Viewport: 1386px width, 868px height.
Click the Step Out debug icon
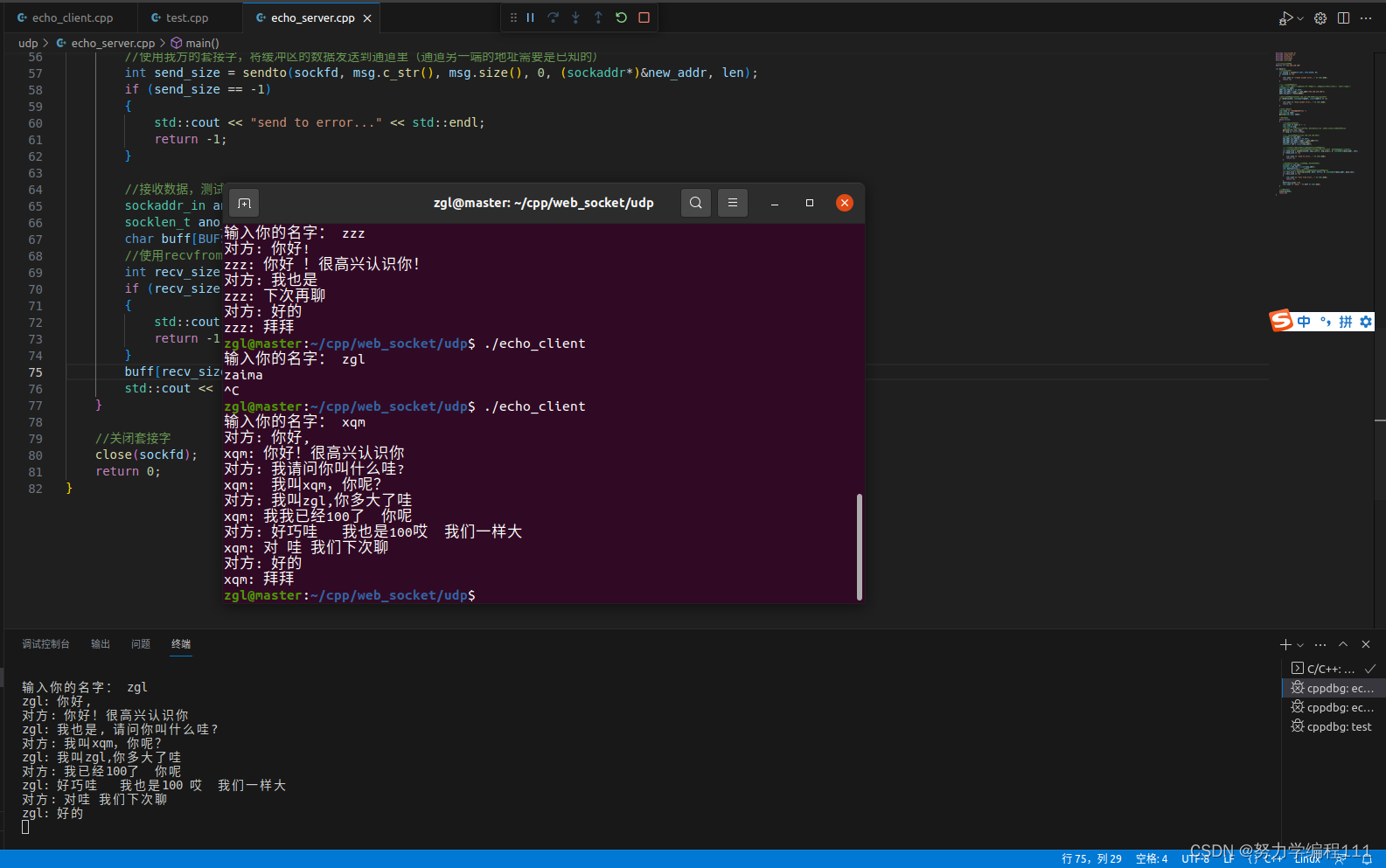click(598, 17)
